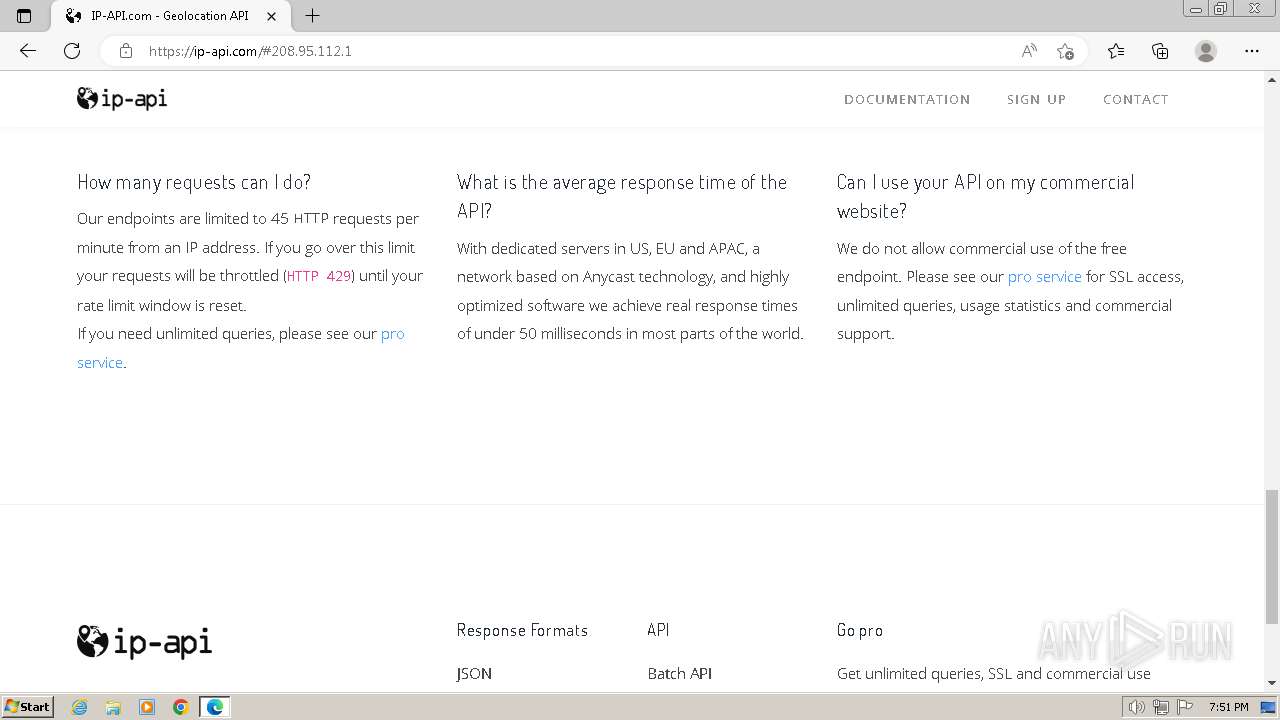Screen dimensions: 1280x720
Task: Open Edge settings and more menu
Action: point(1251,51)
